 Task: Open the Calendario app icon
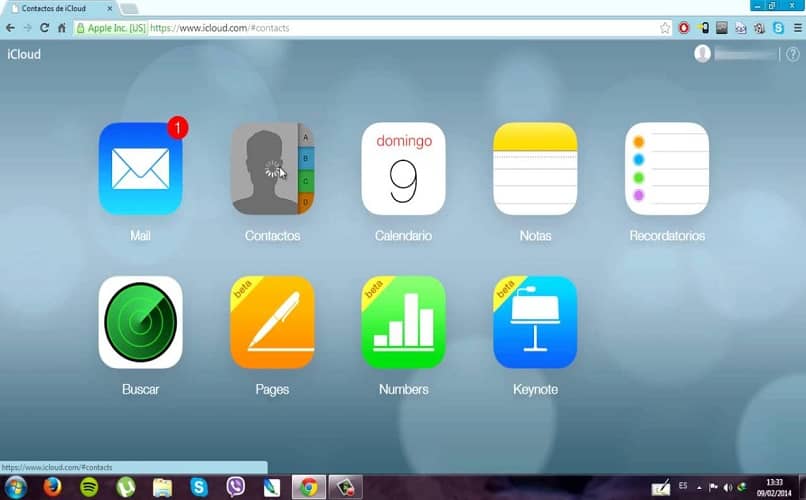pyautogui.click(x=404, y=169)
